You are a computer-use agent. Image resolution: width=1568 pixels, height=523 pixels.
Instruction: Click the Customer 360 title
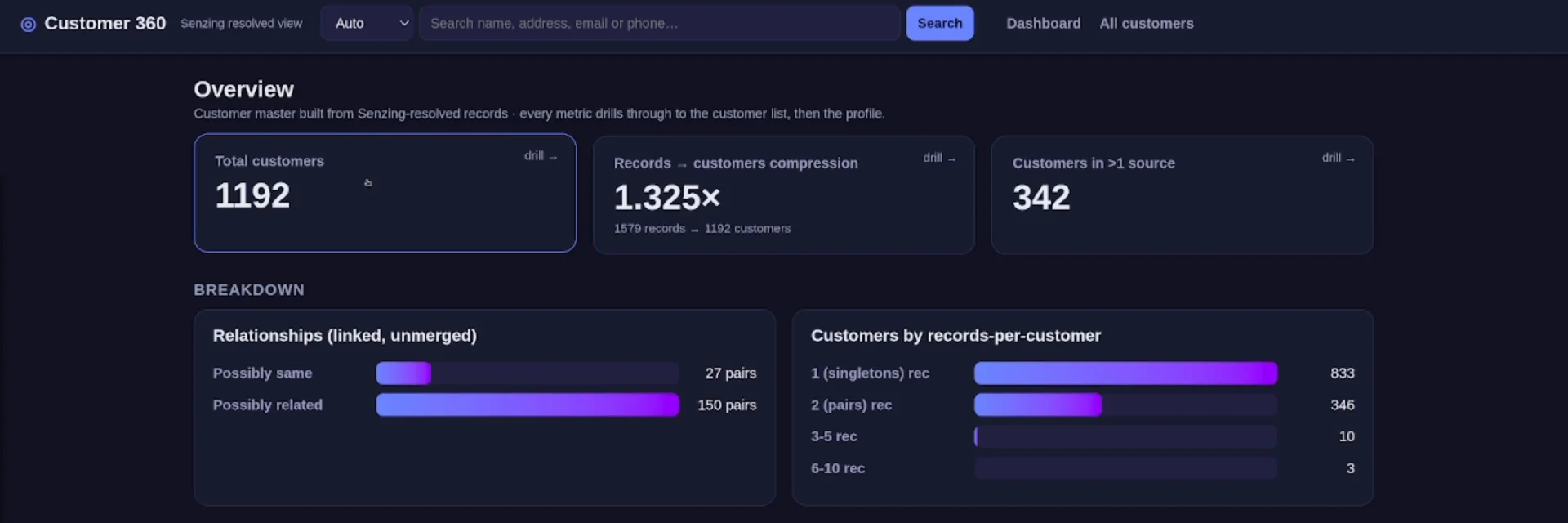105,24
